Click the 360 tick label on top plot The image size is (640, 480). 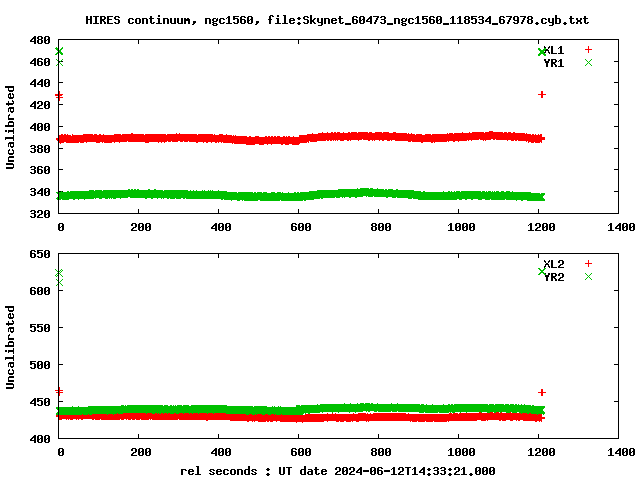pyautogui.click(x=40, y=170)
